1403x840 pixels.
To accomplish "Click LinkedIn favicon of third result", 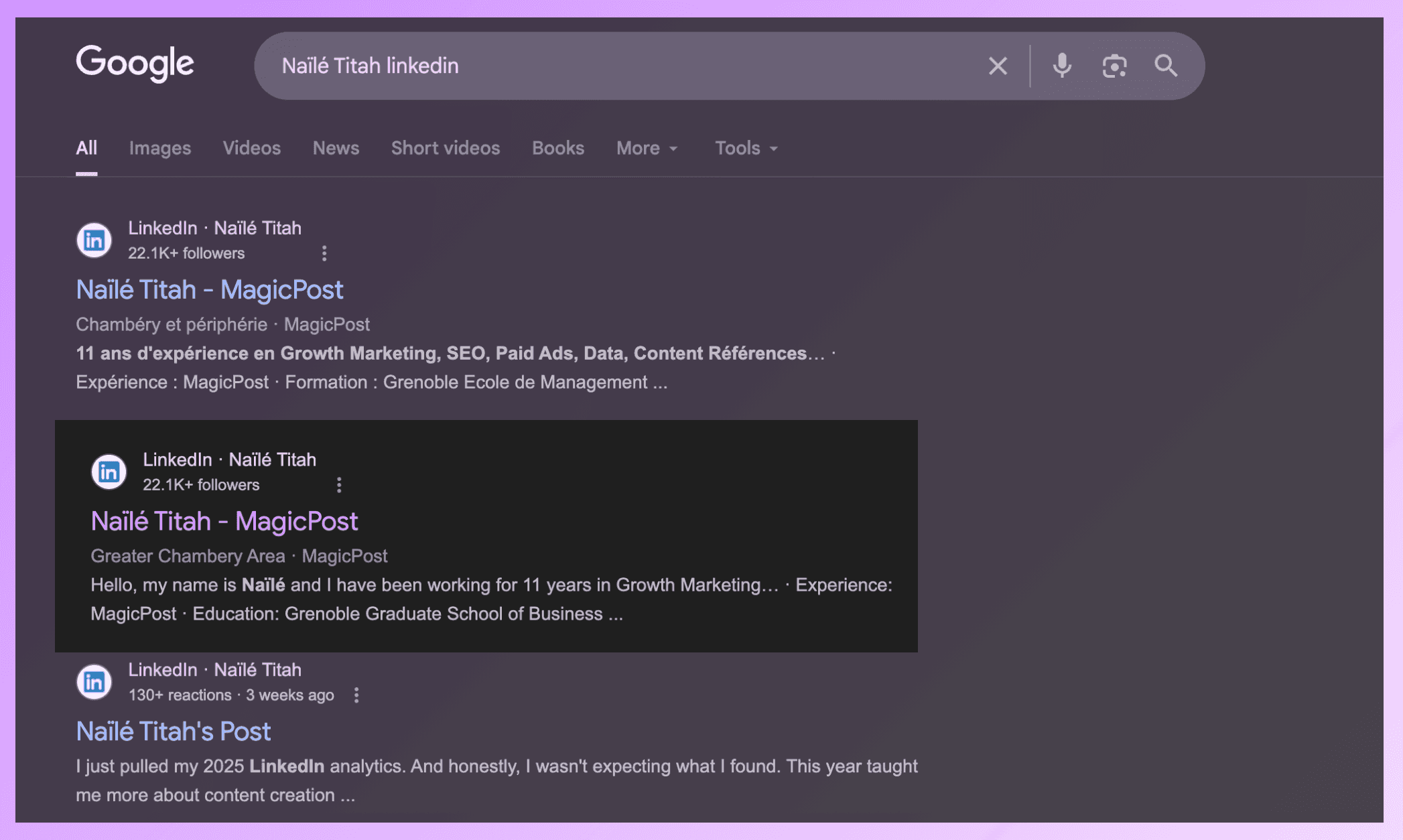I will 94,682.
